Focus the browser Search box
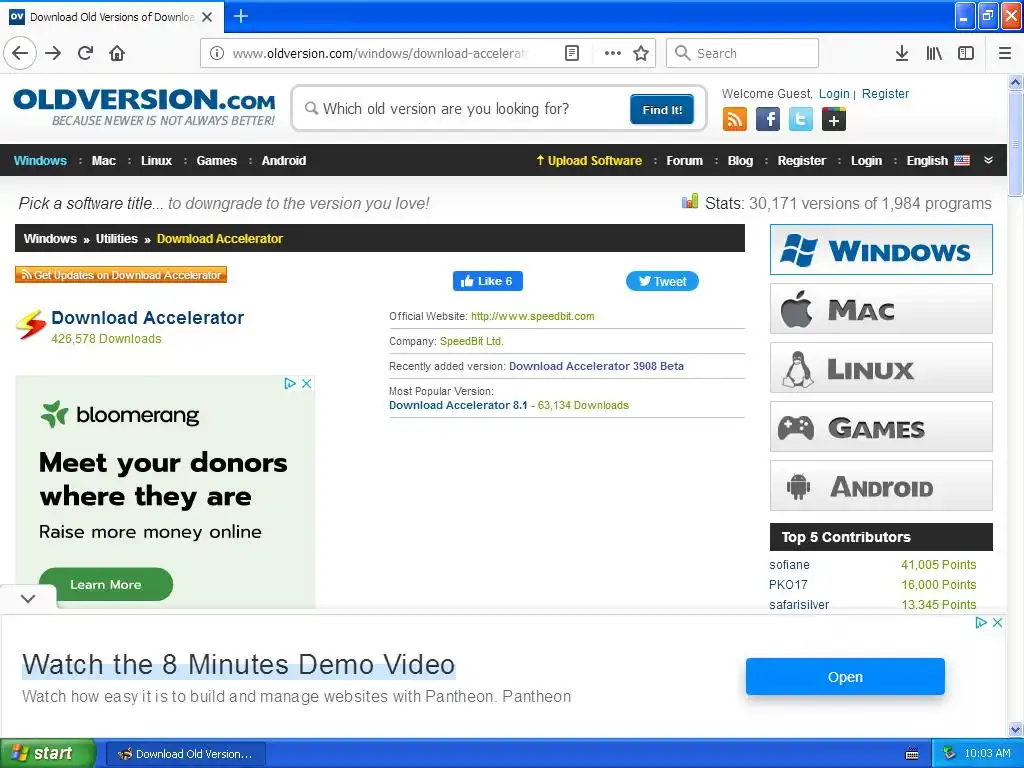Viewport: 1024px width, 768px height. (x=742, y=53)
